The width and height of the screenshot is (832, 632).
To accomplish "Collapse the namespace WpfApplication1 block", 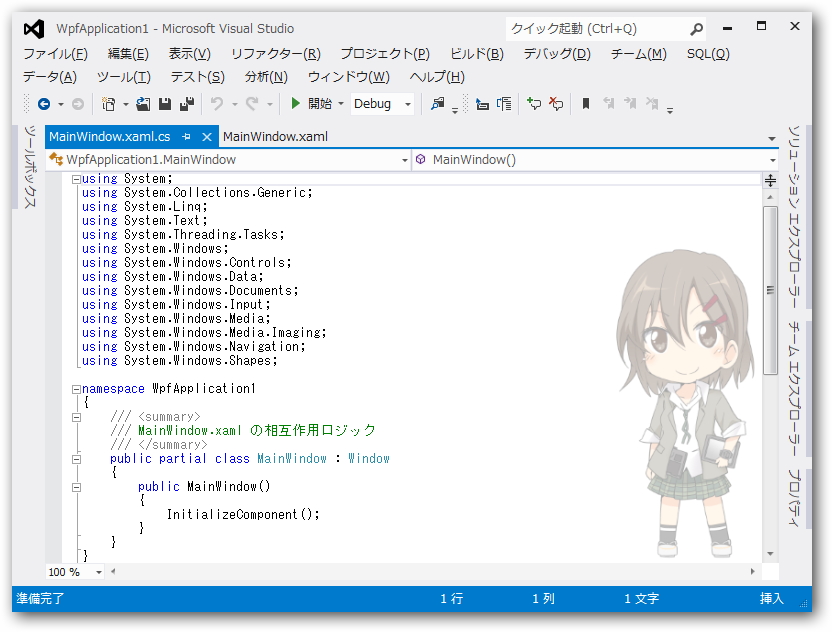I will coord(76,389).
